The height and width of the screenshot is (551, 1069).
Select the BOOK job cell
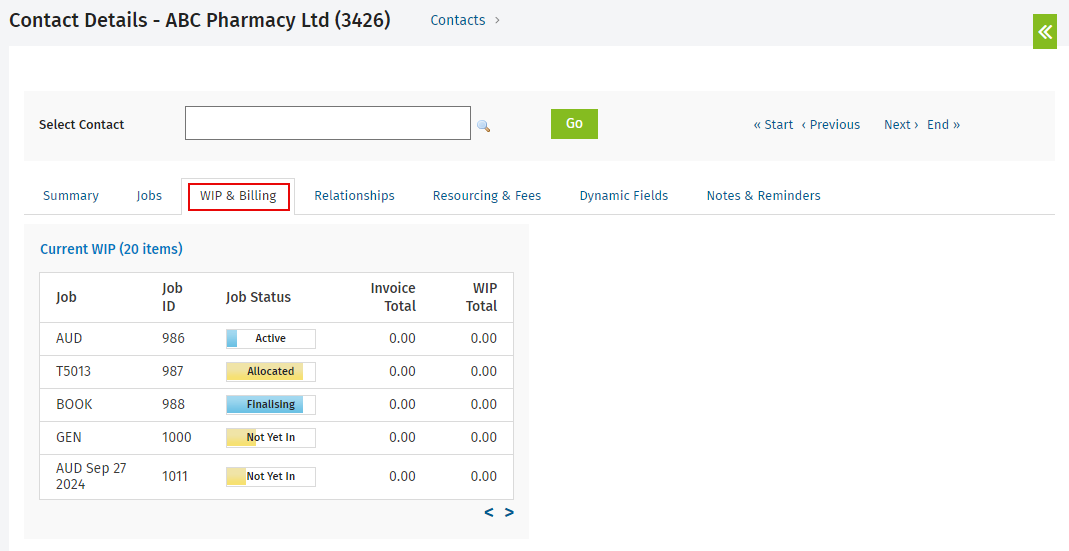click(x=74, y=404)
